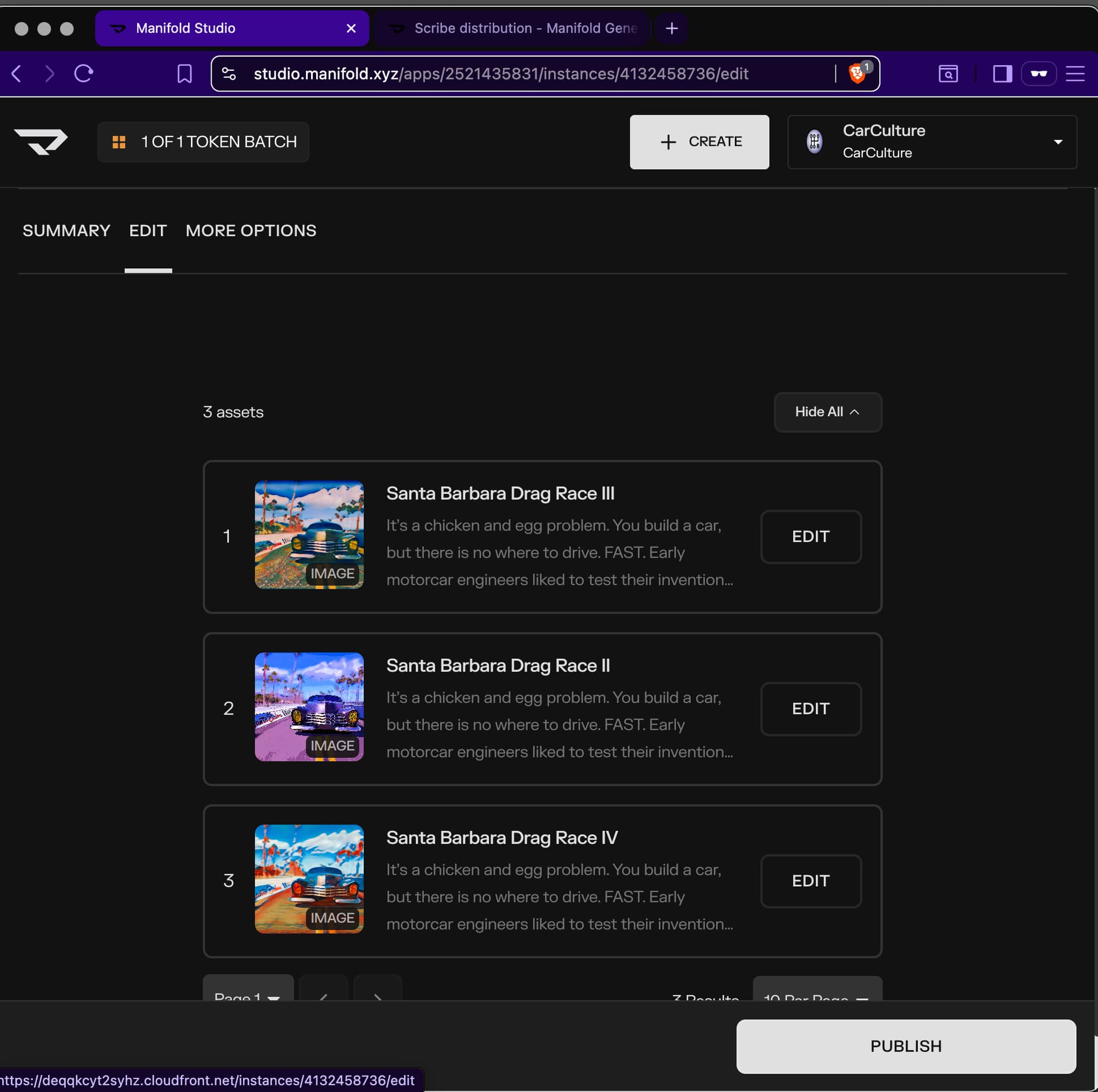
Task: Click the bookmark page icon
Action: (184, 74)
